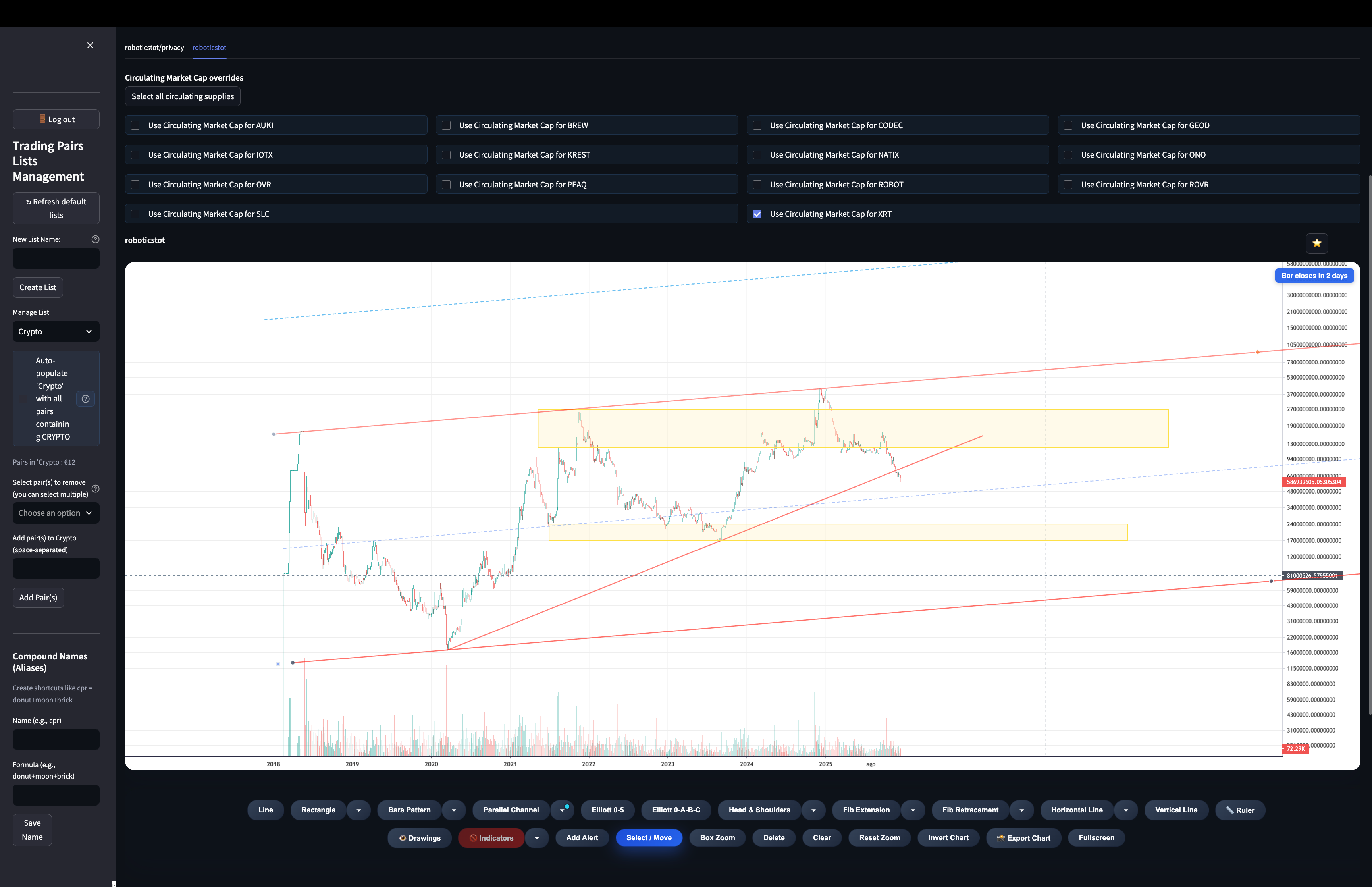Select the Ruler tool
The width and height of the screenshot is (1372, 887).
1239,810
